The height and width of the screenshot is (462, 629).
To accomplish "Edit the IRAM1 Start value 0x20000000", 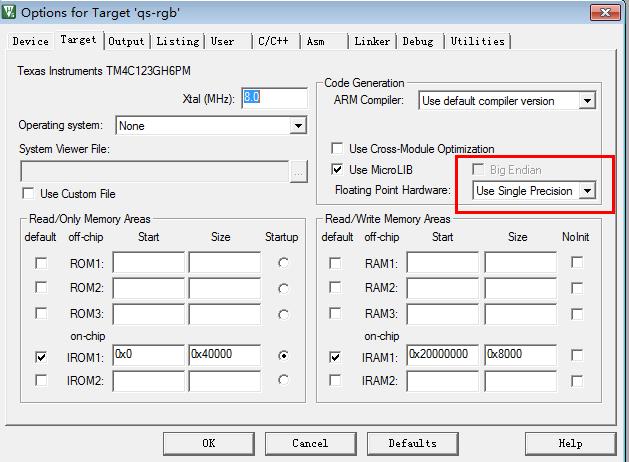I will (x=442, y=355).
